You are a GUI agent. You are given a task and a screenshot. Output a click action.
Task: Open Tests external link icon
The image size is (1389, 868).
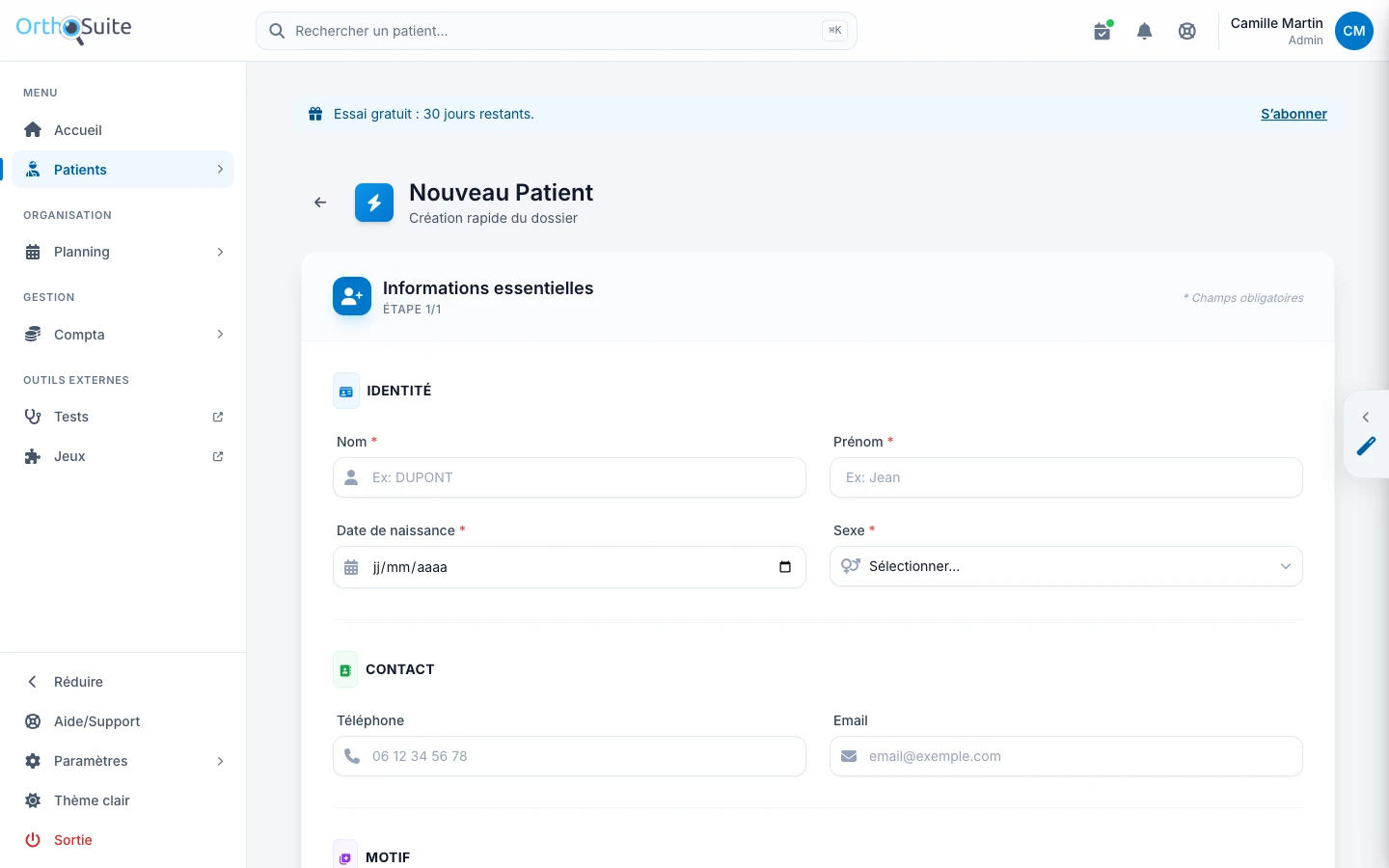[x=218, y=417]
